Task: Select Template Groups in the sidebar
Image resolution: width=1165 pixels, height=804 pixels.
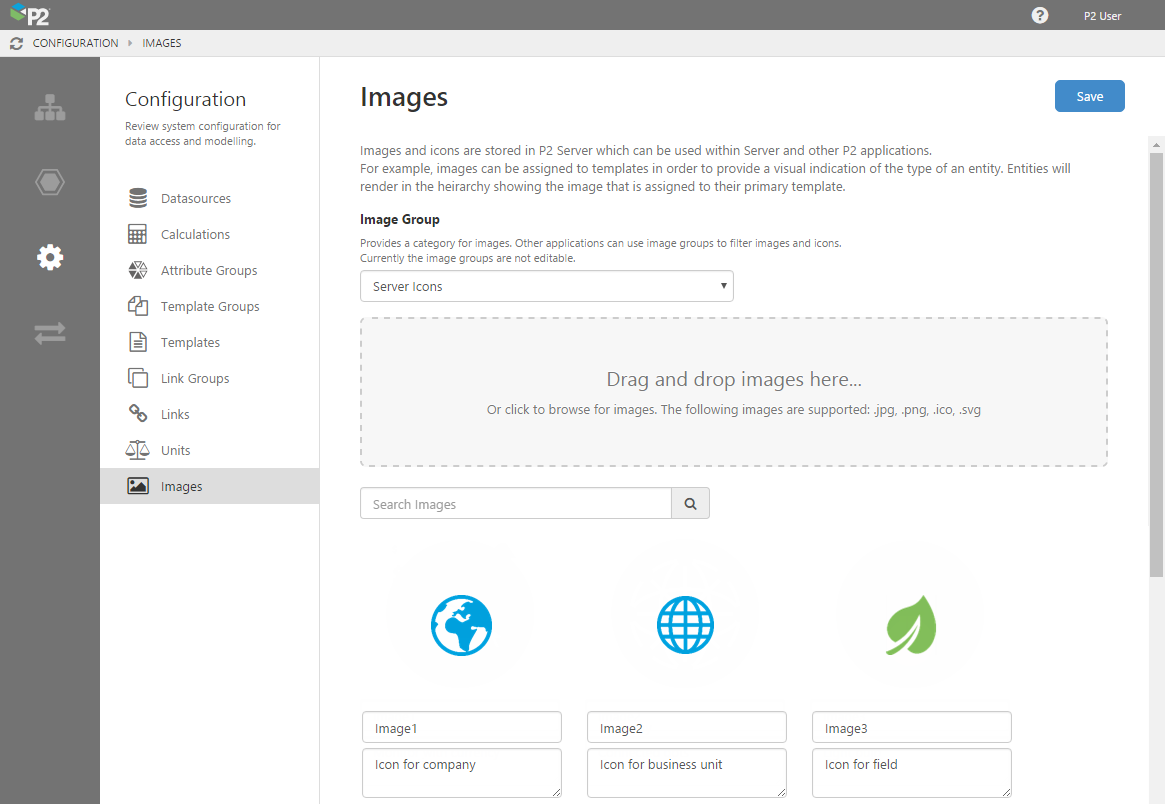Action: click(x=211, y=305)
